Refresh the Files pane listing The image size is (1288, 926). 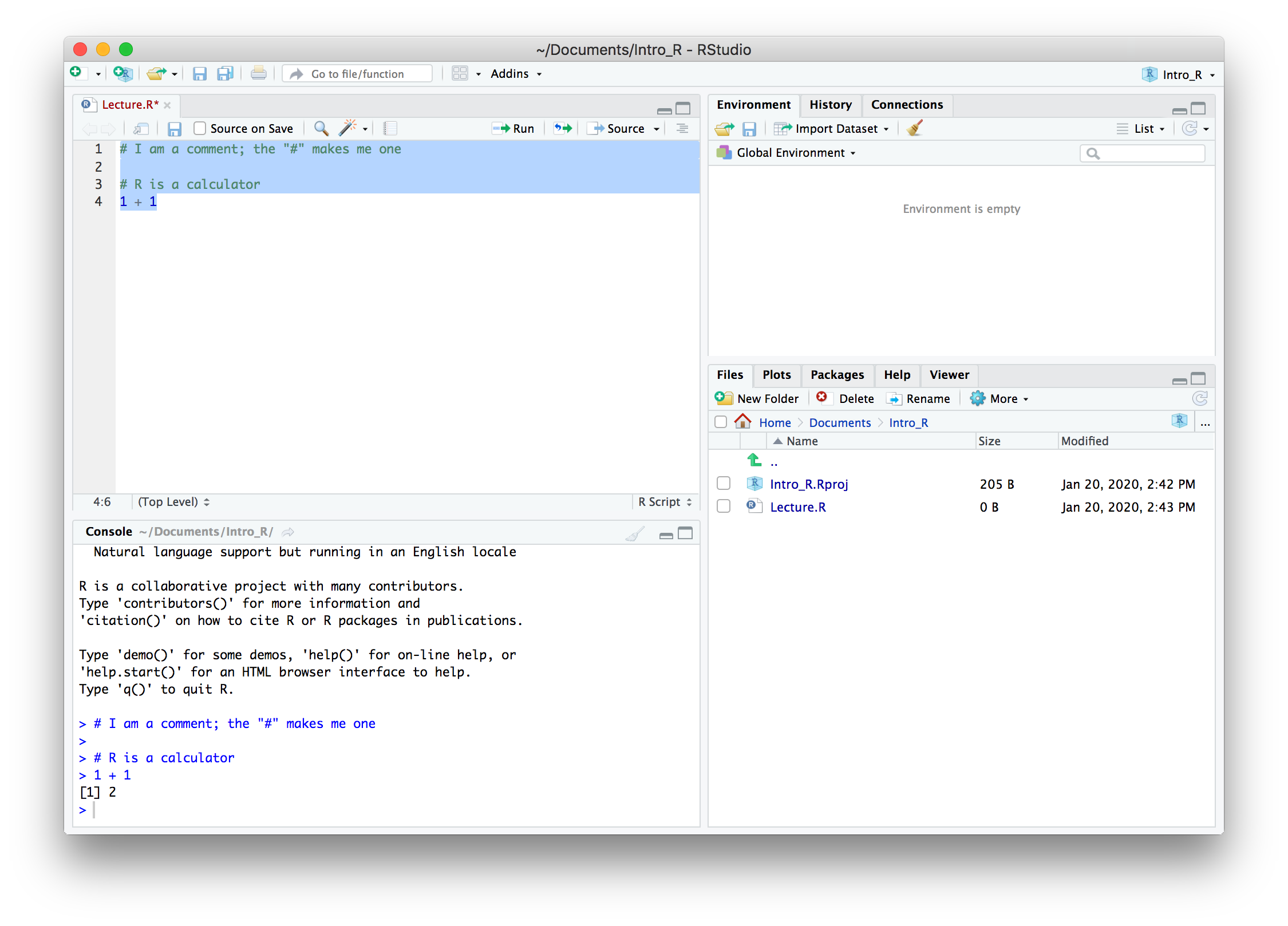1200,398
